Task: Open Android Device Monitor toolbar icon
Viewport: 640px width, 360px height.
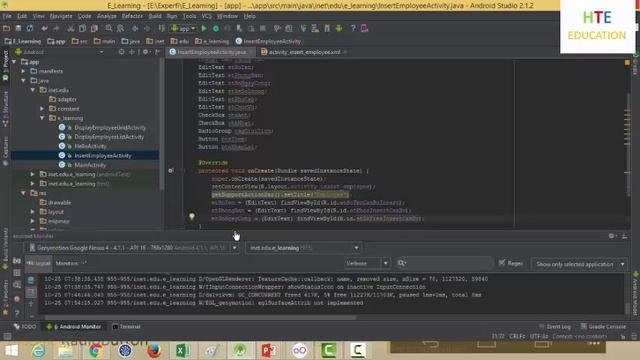Action: [x=339, y=29]
